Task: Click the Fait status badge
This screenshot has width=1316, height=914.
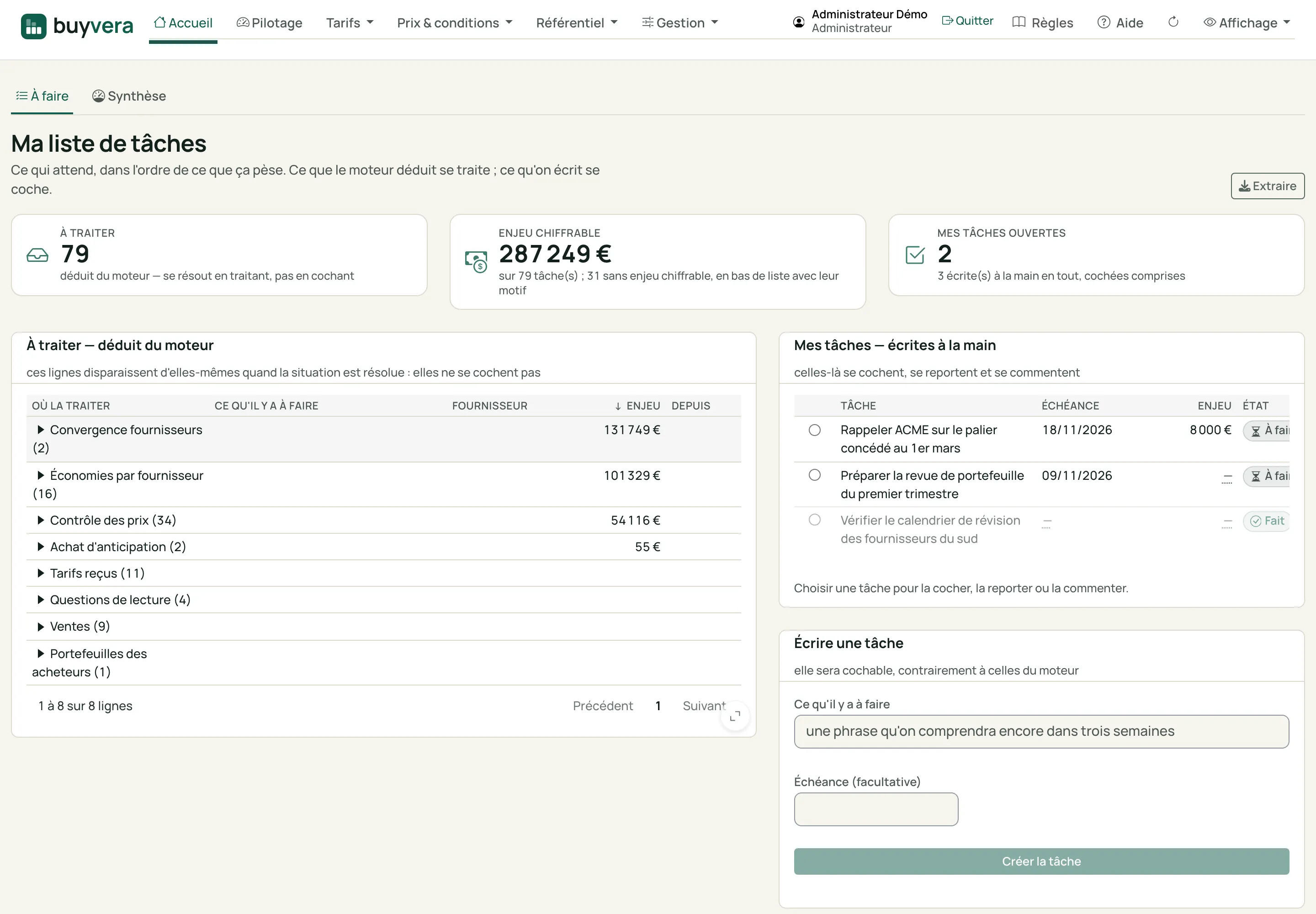Action: [1266, 521]
